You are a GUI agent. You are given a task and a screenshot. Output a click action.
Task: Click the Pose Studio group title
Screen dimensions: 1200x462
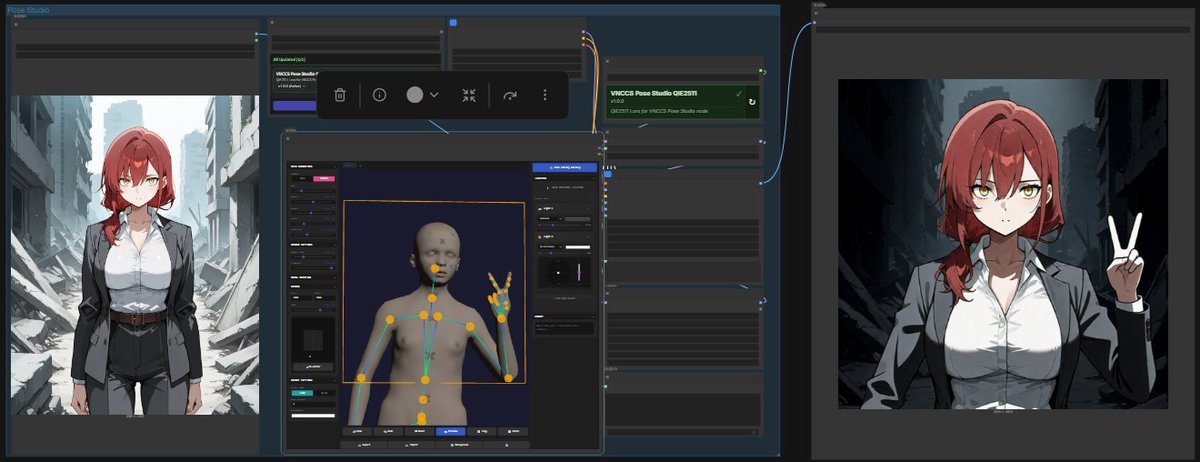28,9
